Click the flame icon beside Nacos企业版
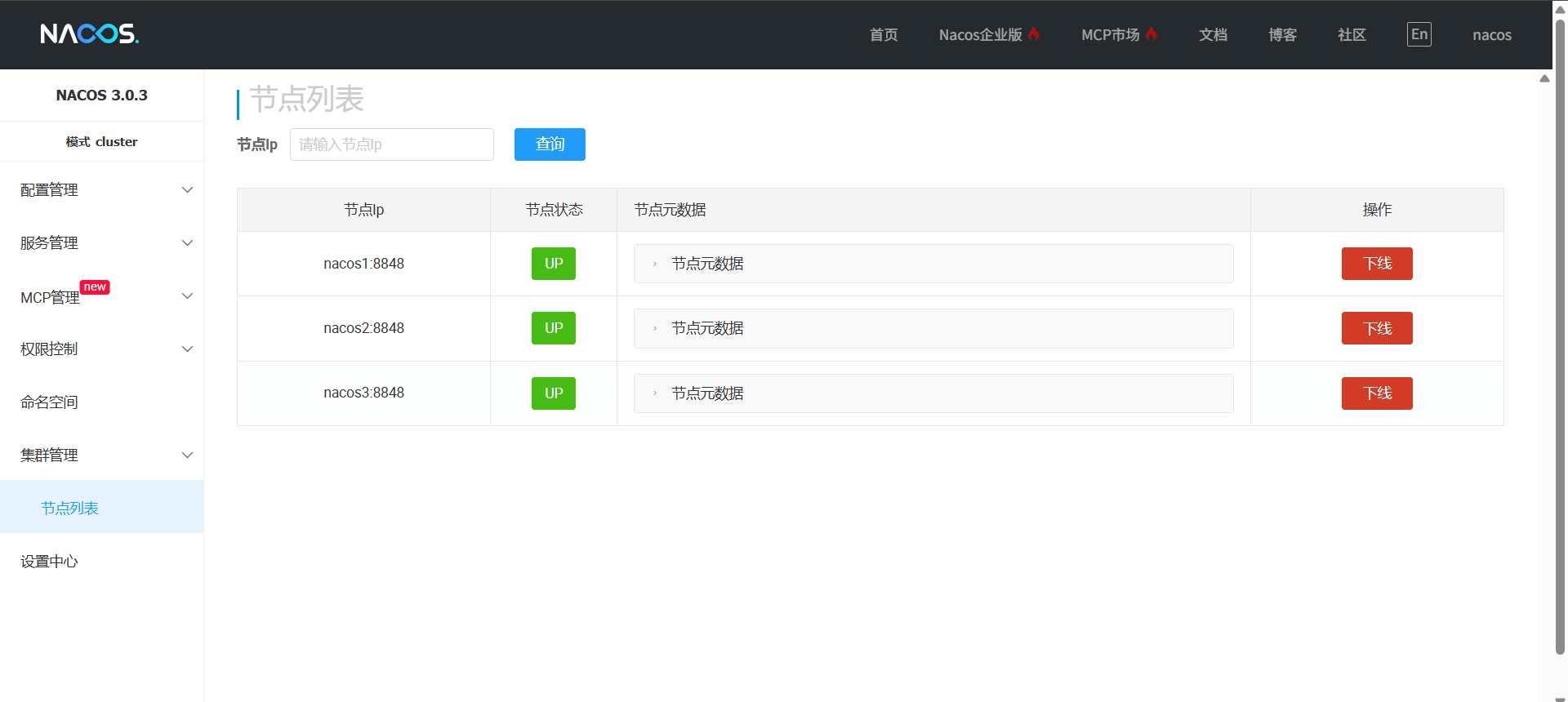Image resolution: width=1568 pixels, height=702 pixels. pos(1034,34)
